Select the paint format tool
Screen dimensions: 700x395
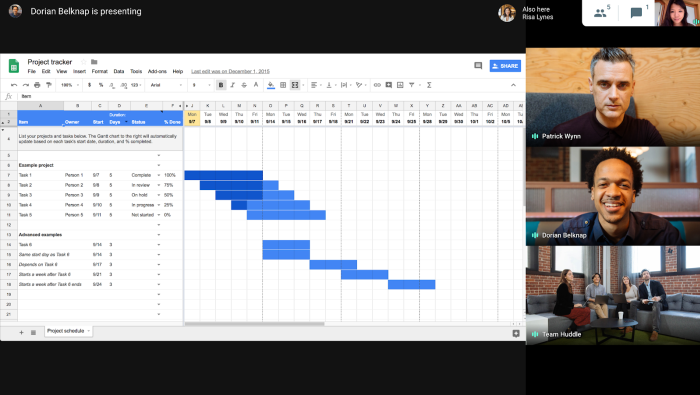click(x=49, y=85)
